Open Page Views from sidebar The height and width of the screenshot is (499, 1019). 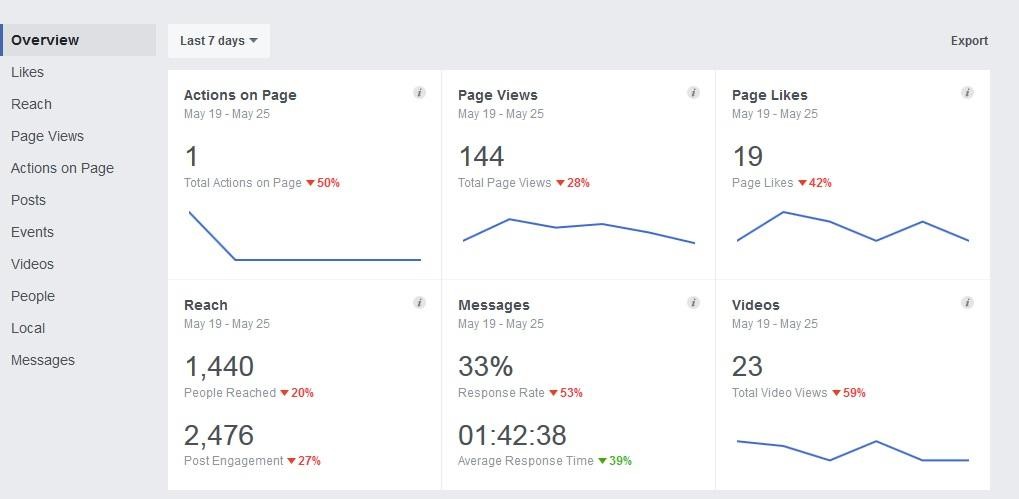pyautogui.click(x=47, y=136)
